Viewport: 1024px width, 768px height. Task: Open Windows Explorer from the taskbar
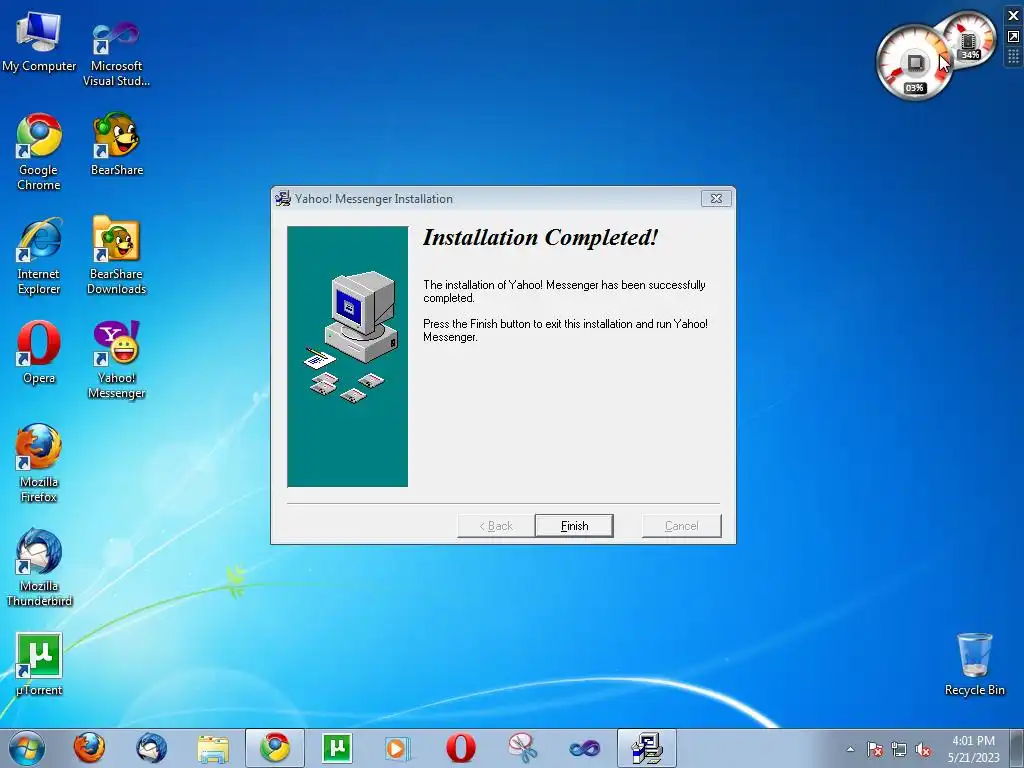point(214,748)
